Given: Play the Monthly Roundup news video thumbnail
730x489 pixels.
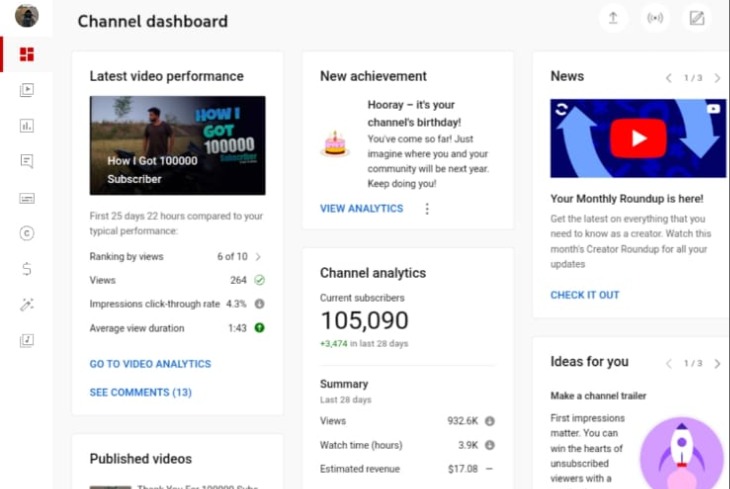Looking at the screenshot, I should pos(638,138).
